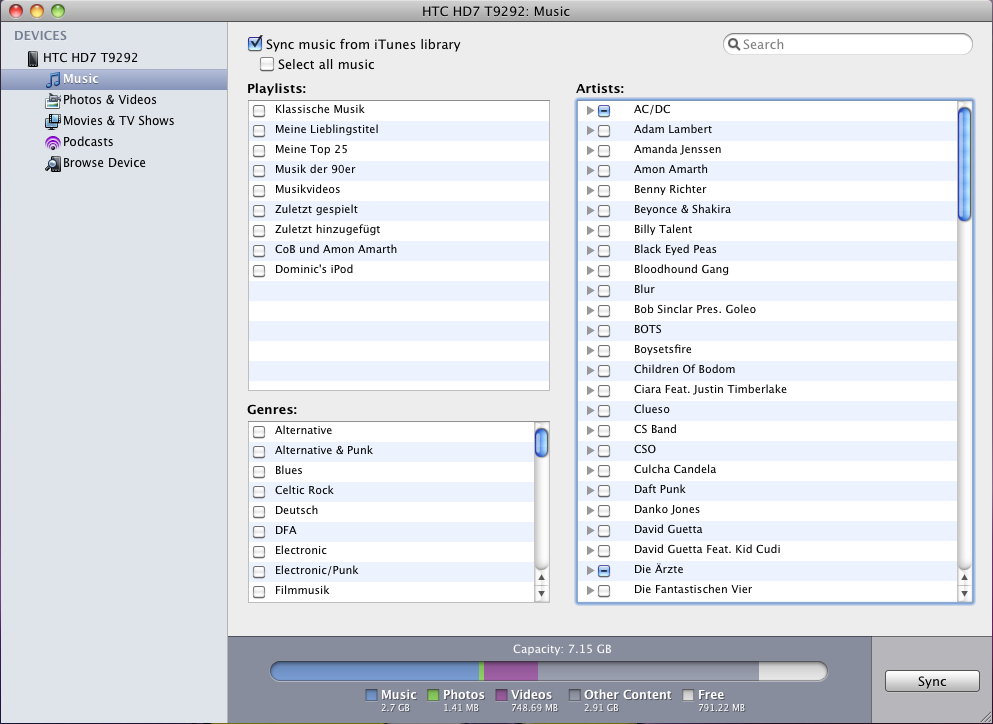The width and height of the screenshot is (993, 724).
Task: Click the Free space legend swatch
Action: coord(688,695)
